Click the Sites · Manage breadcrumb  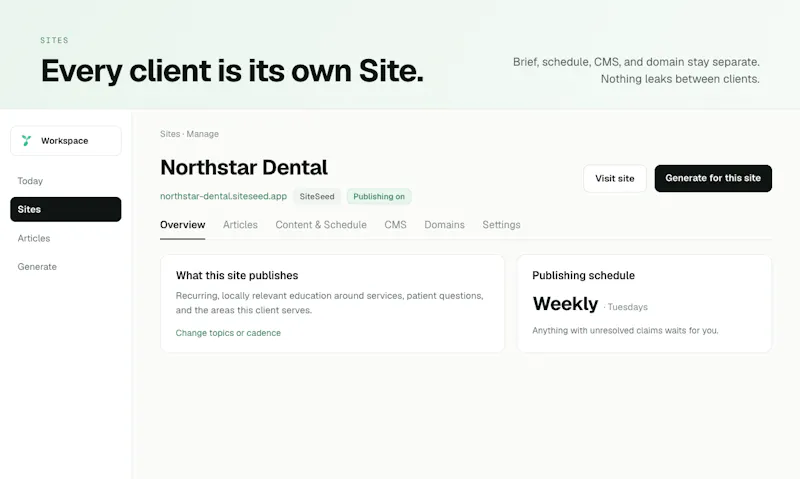coord(189,134)
